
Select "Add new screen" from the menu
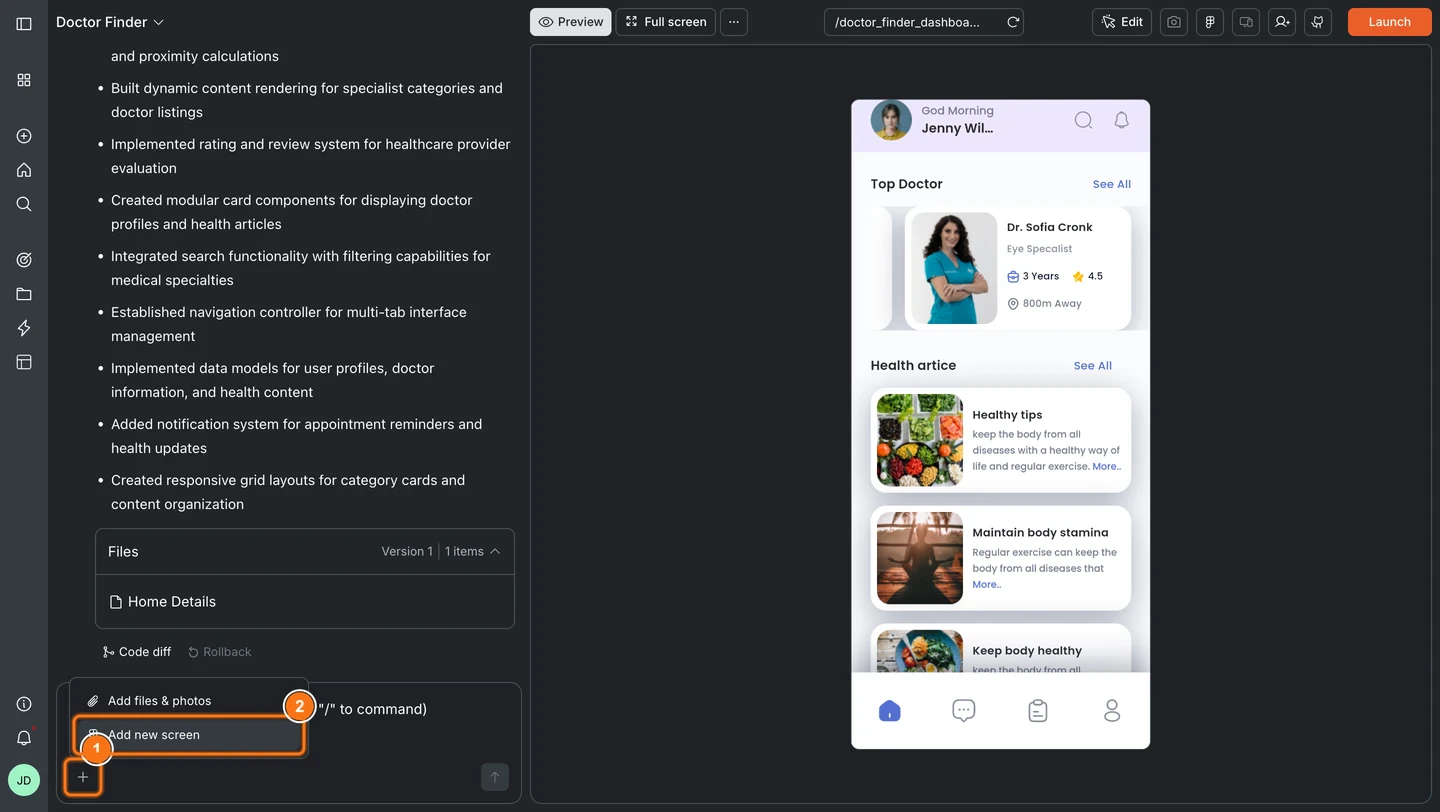pyautogui.click(x=153, y=734)
